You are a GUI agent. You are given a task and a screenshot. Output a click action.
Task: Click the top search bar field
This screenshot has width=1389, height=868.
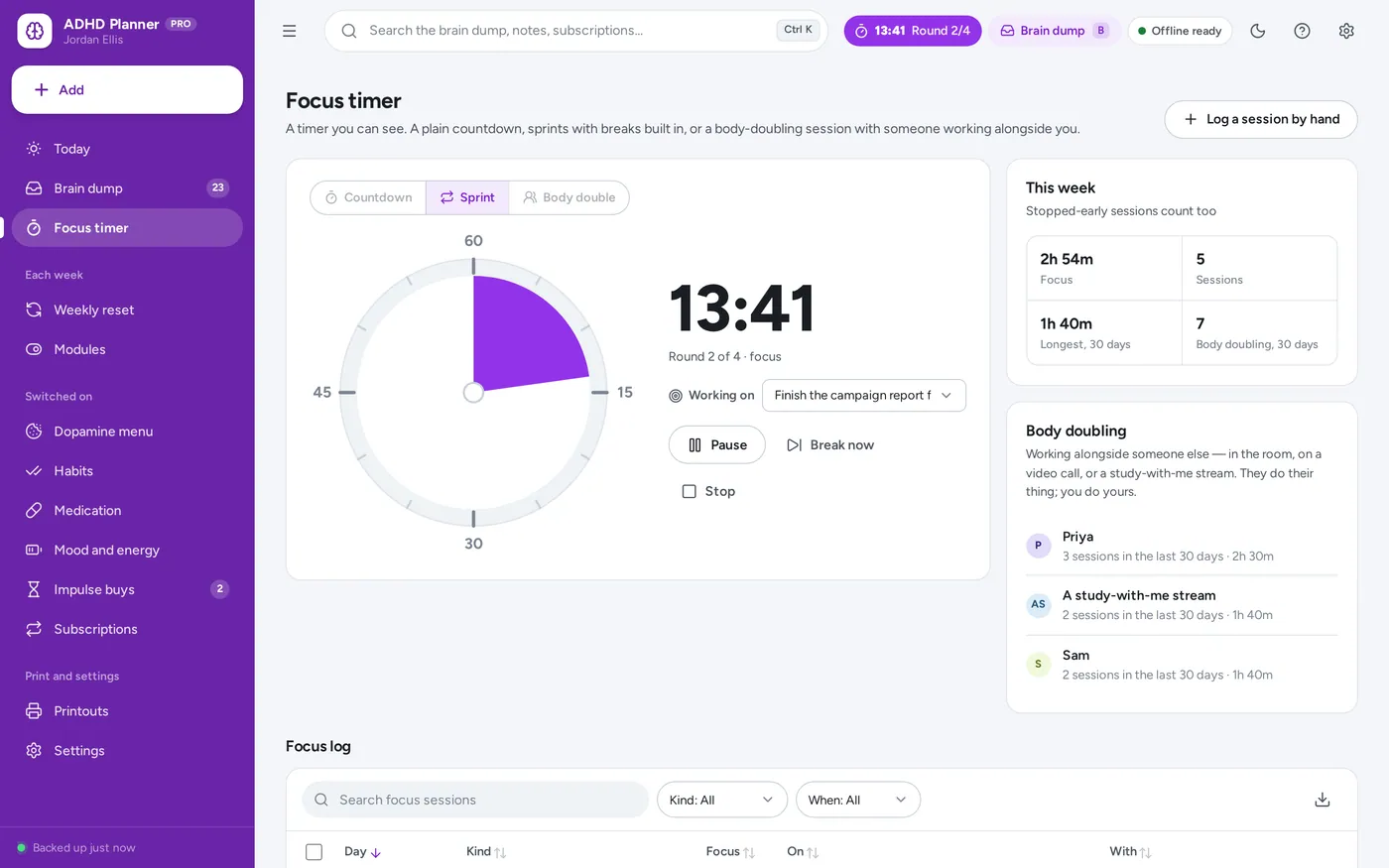tap(575, 31)
